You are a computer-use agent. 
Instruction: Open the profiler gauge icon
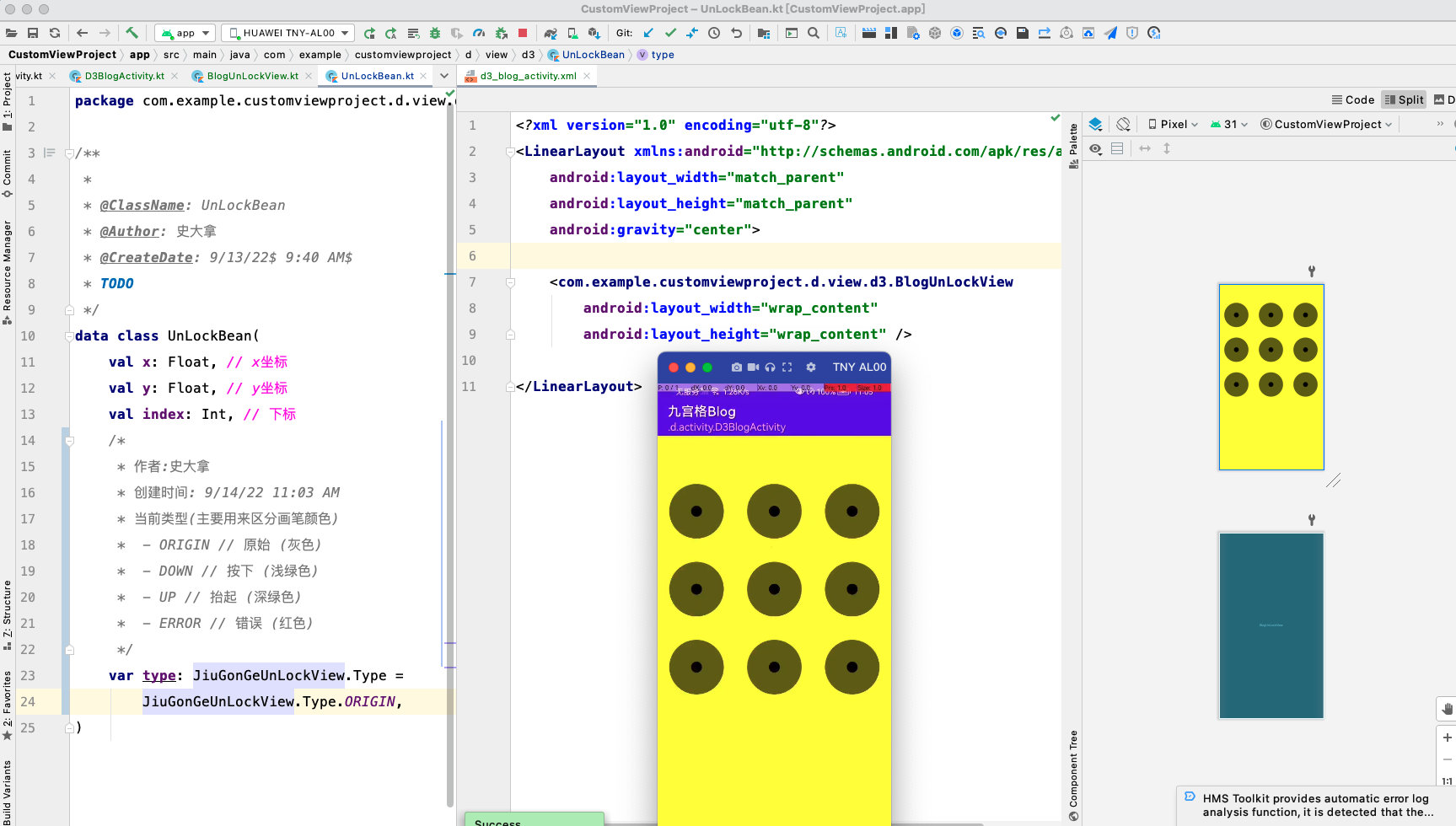pos(479,33)
